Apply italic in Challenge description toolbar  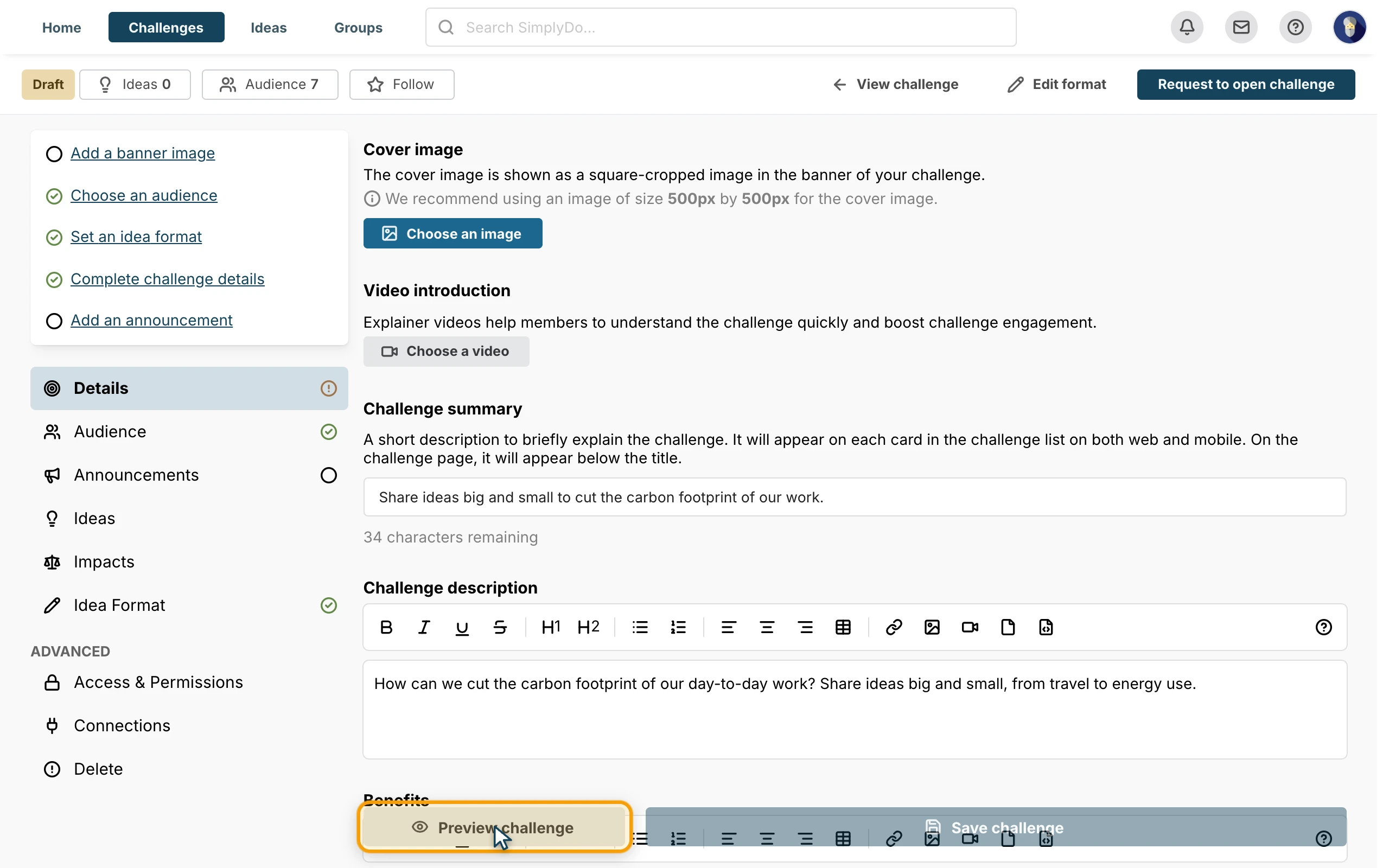pyautogui.click(x=424, y=627)
